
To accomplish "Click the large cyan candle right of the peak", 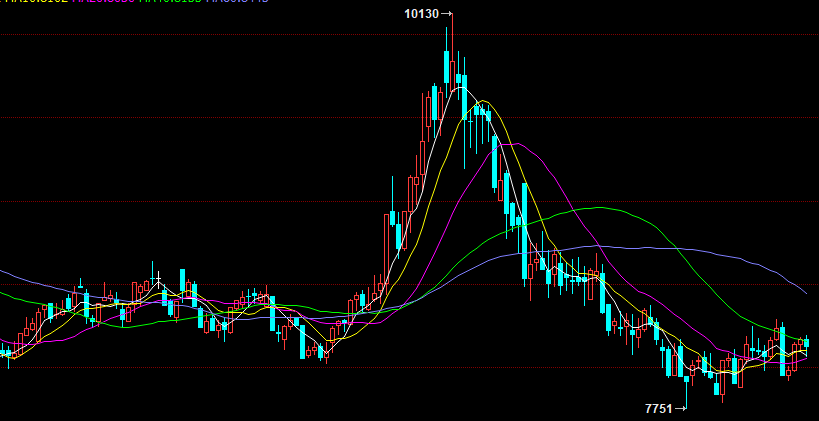I will [x=495, y=162].
